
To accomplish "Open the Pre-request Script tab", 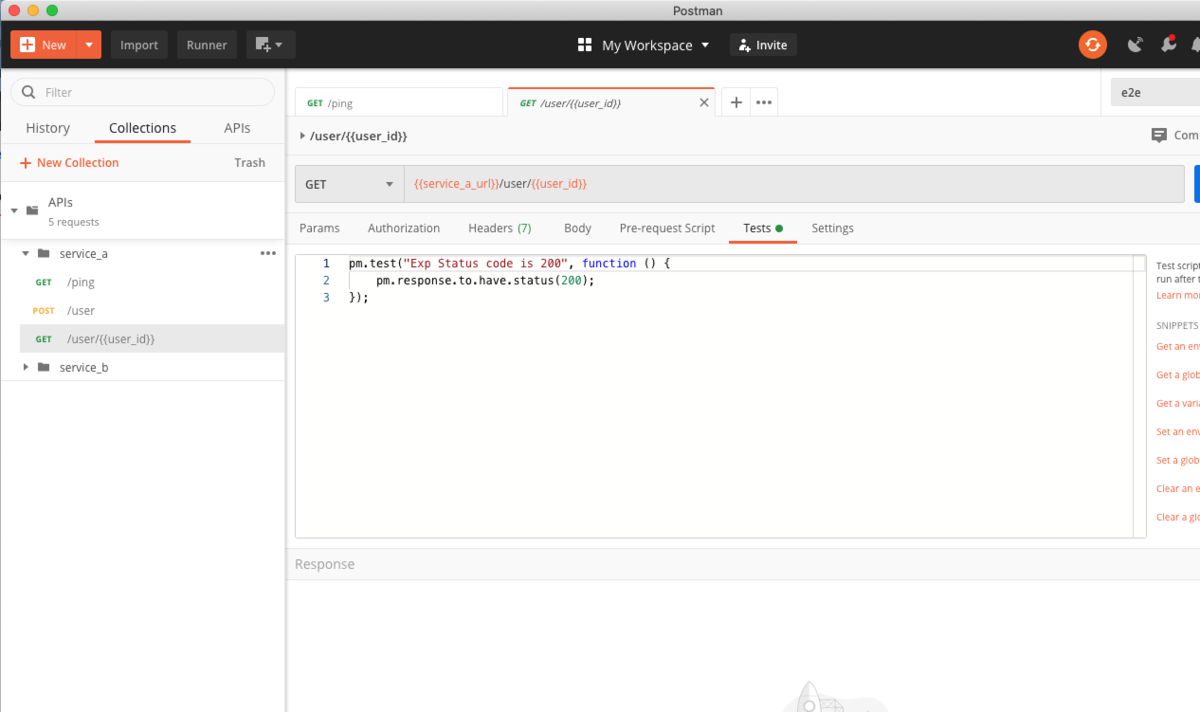I will point(667,228).
